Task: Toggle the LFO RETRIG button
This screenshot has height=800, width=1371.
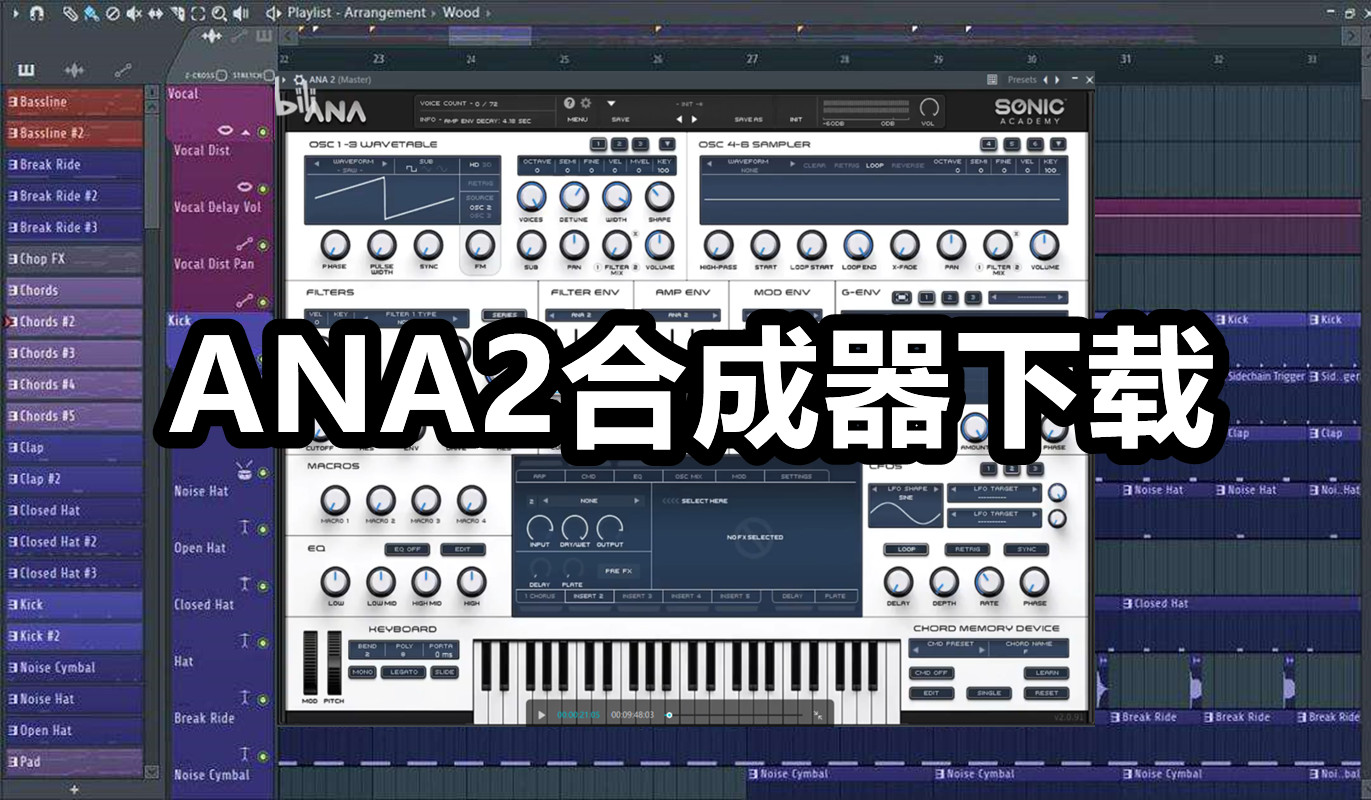Action: (967, 549)
